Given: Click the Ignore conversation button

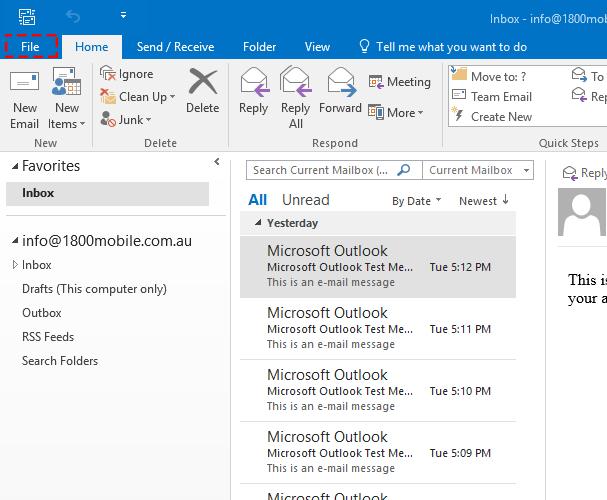Looking at the screenshot, I should 127,74.
